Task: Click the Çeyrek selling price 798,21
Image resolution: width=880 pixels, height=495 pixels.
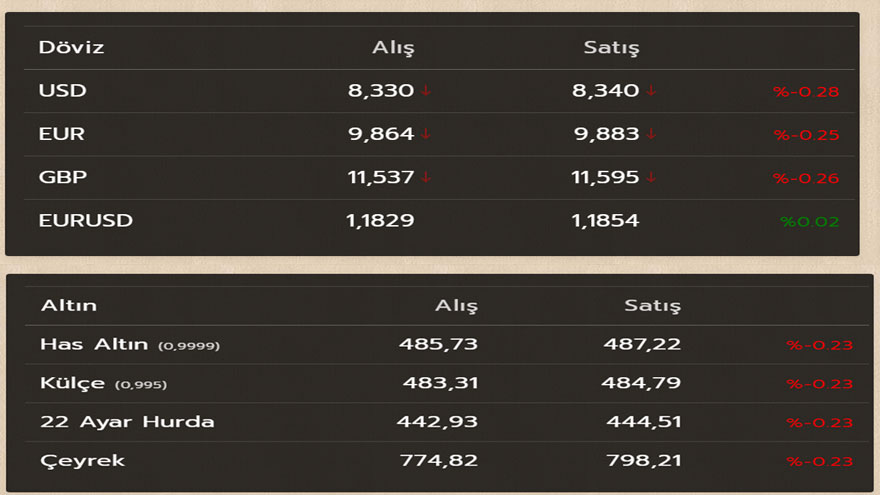Action: [644, 461]
